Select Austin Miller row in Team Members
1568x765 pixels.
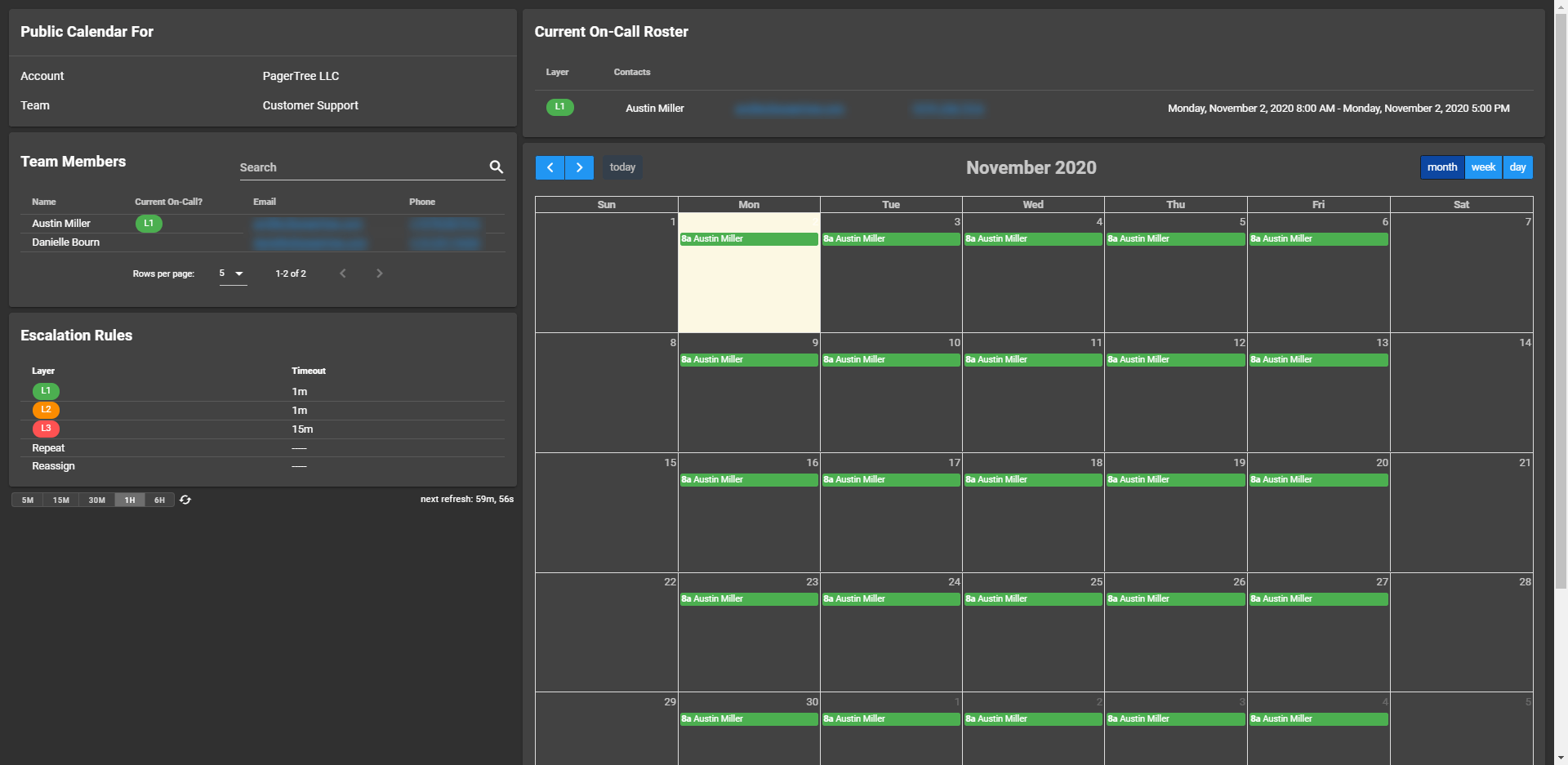click(x=262, y=224)
